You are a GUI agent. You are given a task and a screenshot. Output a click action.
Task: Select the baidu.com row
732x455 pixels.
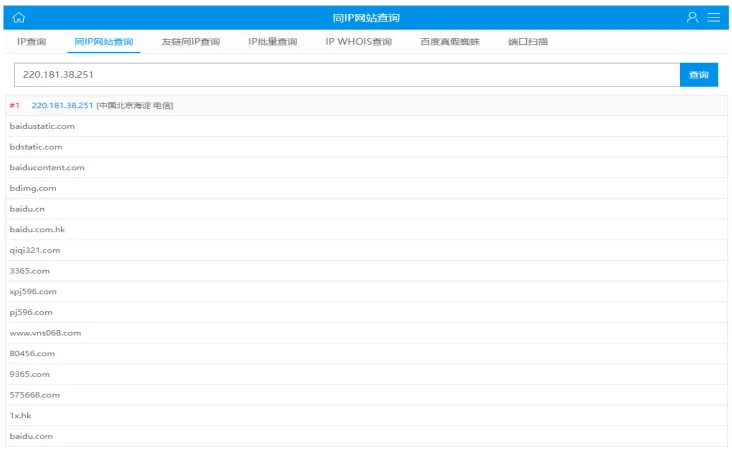(367, 436)
